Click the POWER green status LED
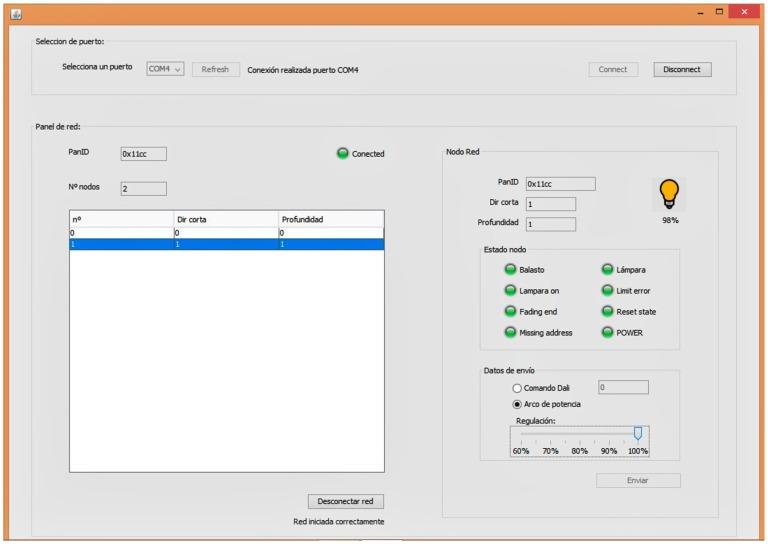The image size is (768, 544). pyautogui.click(x=607, y=333)
